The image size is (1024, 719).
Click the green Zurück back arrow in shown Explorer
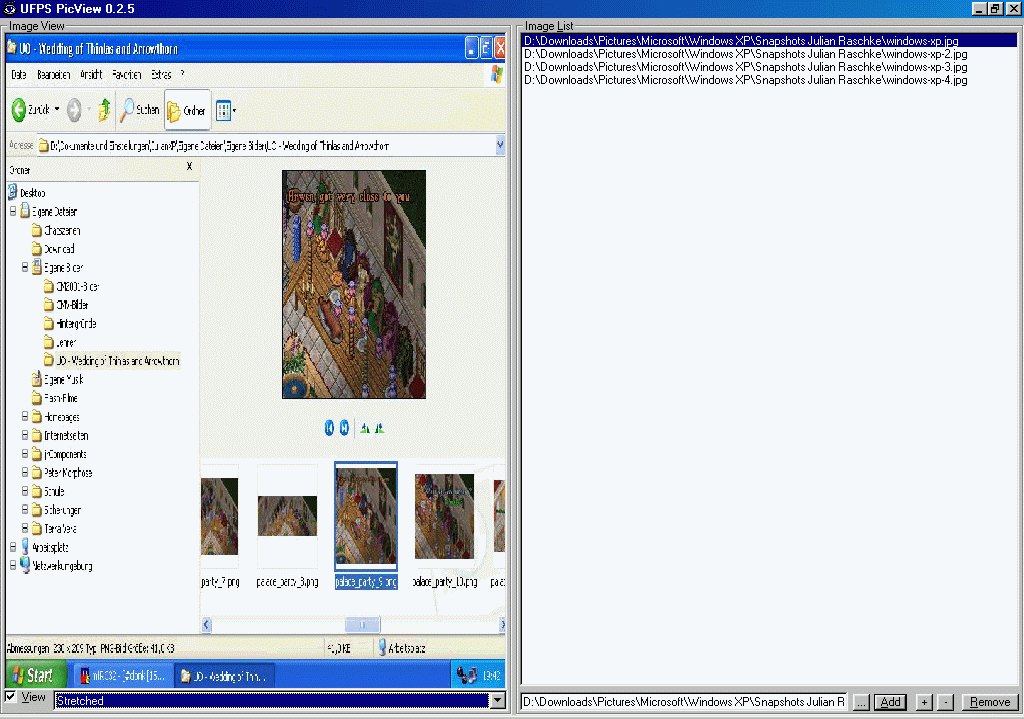pyautogui.click(x=19, y=110)
